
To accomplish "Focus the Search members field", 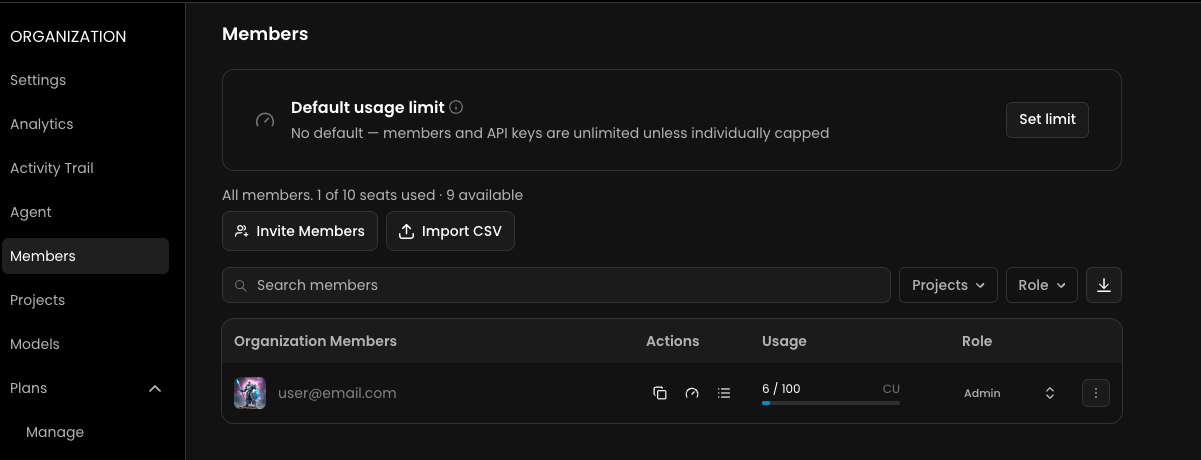I will (x=556, y=285).
